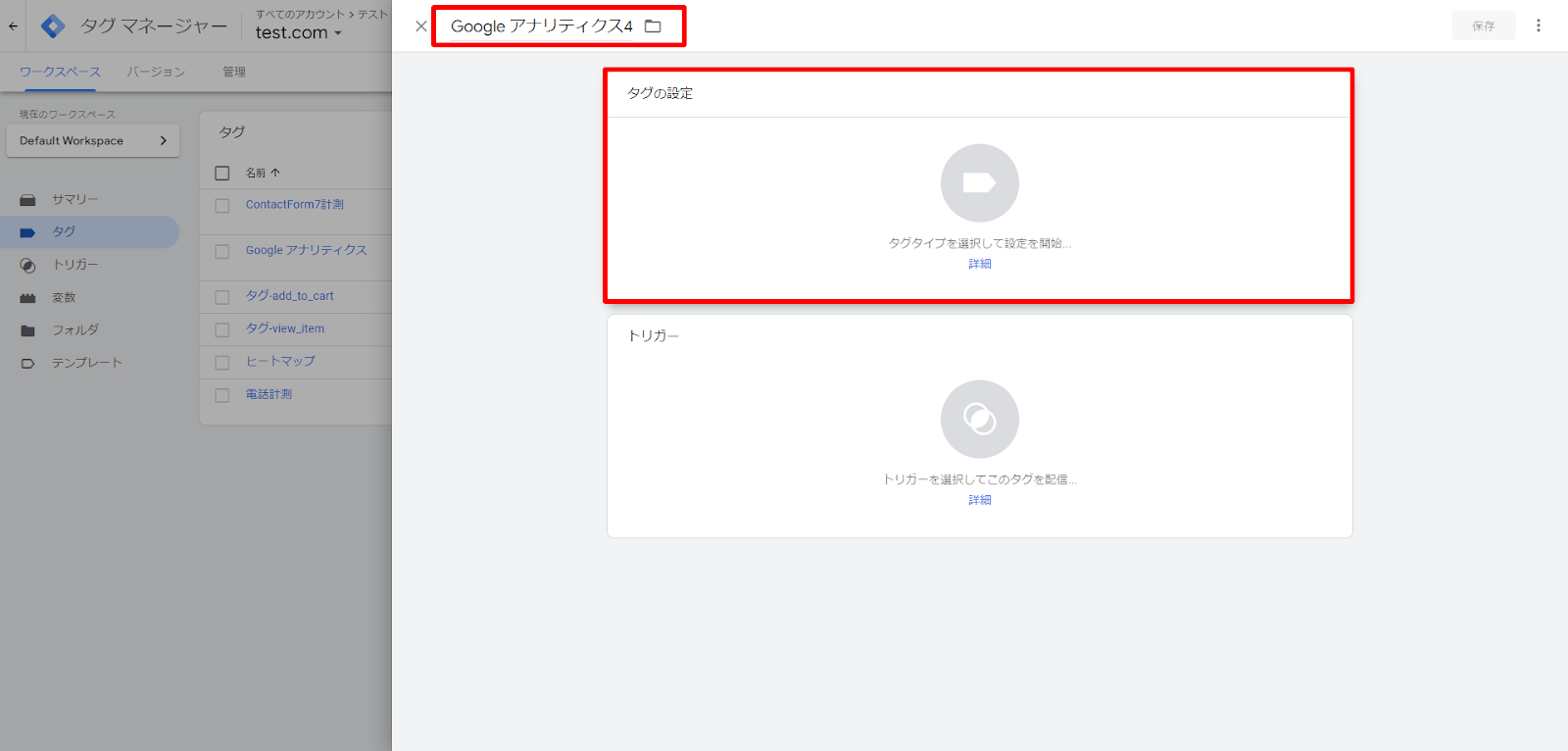Sort tags by 名前 column arrow

click(x=275, y=173)
